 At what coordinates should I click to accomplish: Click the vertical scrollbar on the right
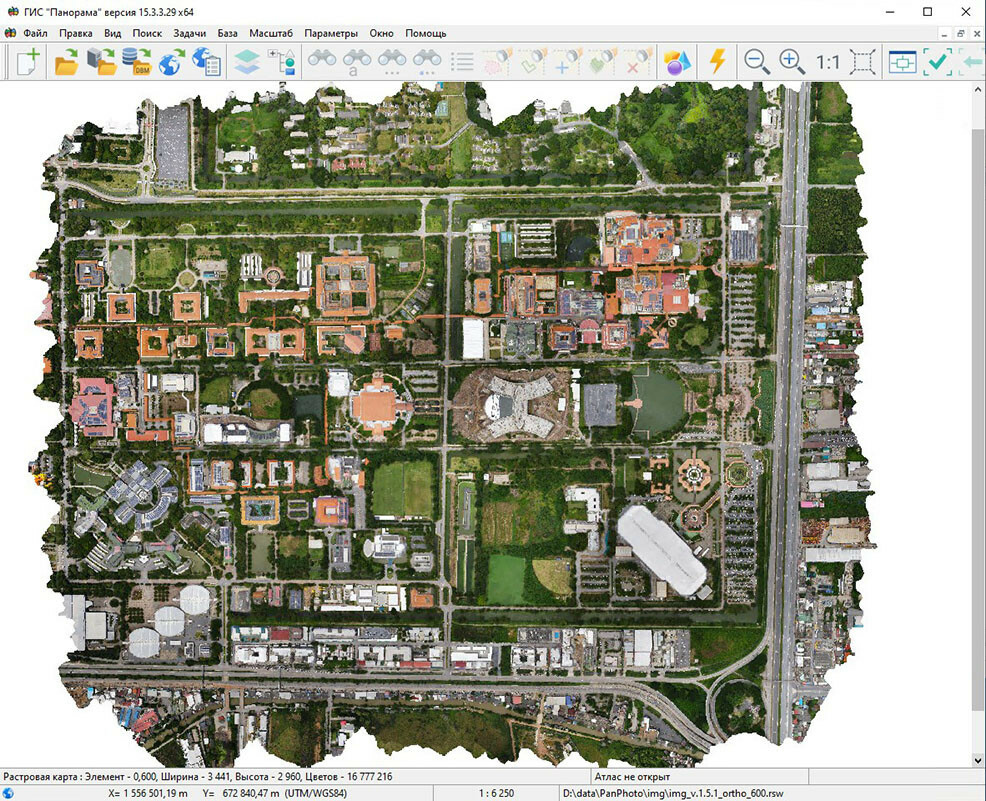[x=978, y=400]
